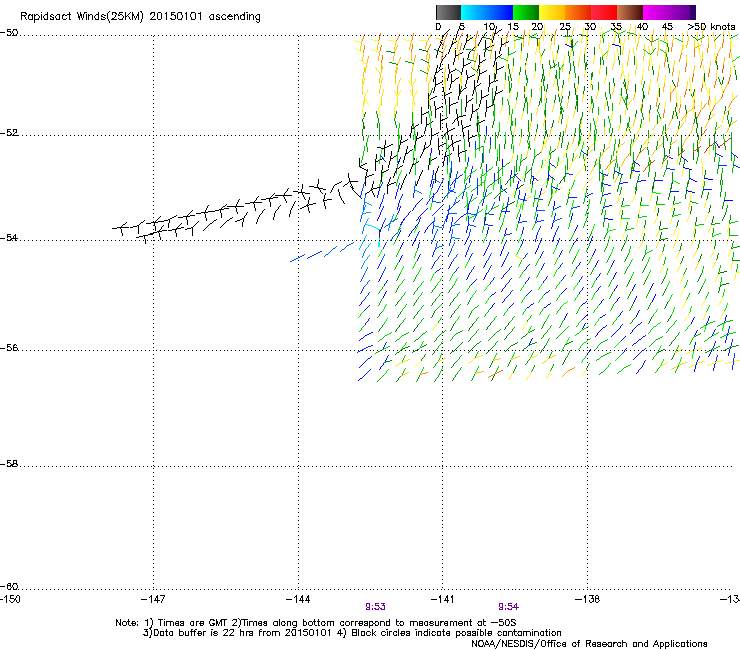Viewport: 740px width, 650px height.
Task: Click the -141 longitude axis label
Action: coord(442,599)
